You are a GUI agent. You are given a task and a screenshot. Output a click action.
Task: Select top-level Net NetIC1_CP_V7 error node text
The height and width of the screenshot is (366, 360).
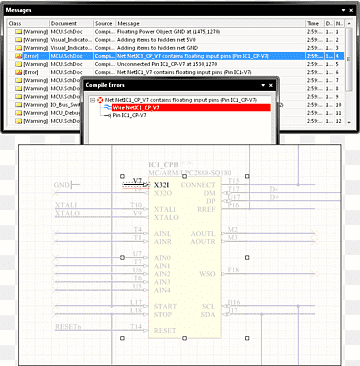pos(181,100)
